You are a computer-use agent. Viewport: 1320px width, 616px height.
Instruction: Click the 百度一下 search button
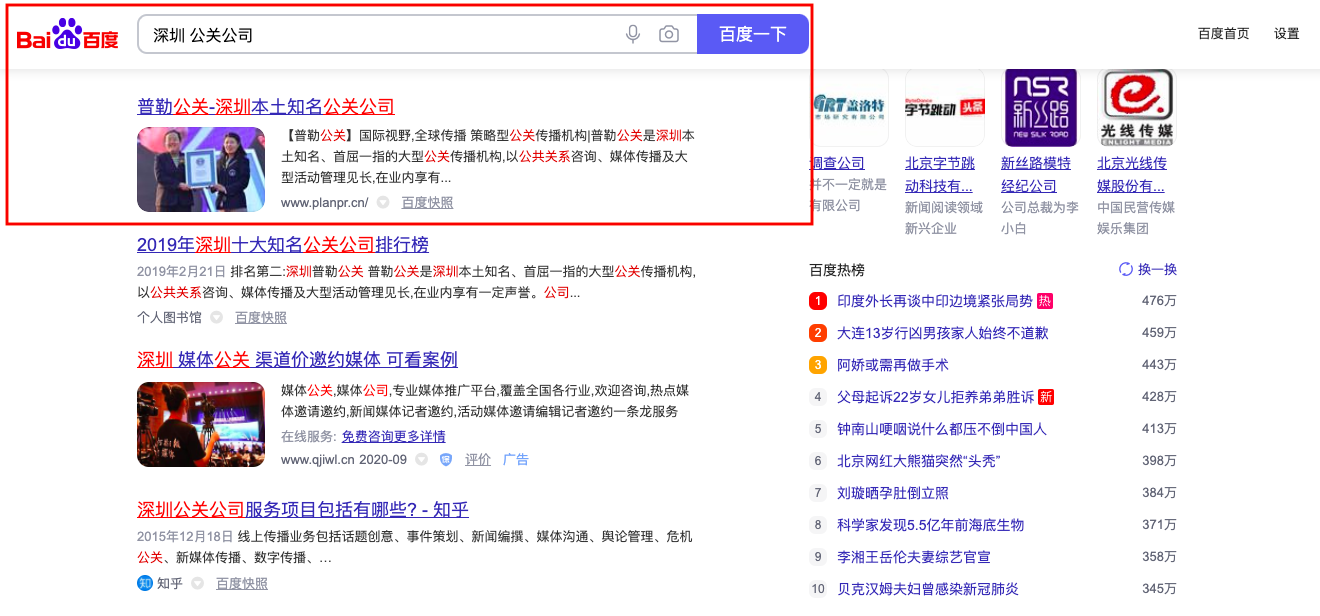752,34
